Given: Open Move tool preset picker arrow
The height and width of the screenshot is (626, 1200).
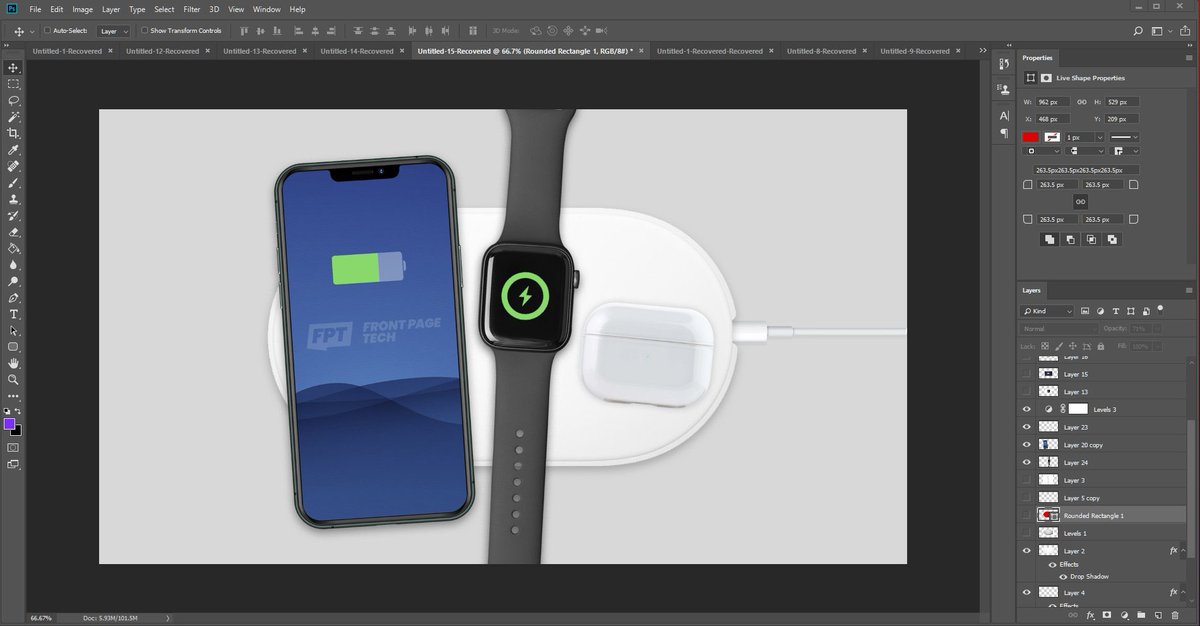Looking at the screenshot, I should [33, 31].
